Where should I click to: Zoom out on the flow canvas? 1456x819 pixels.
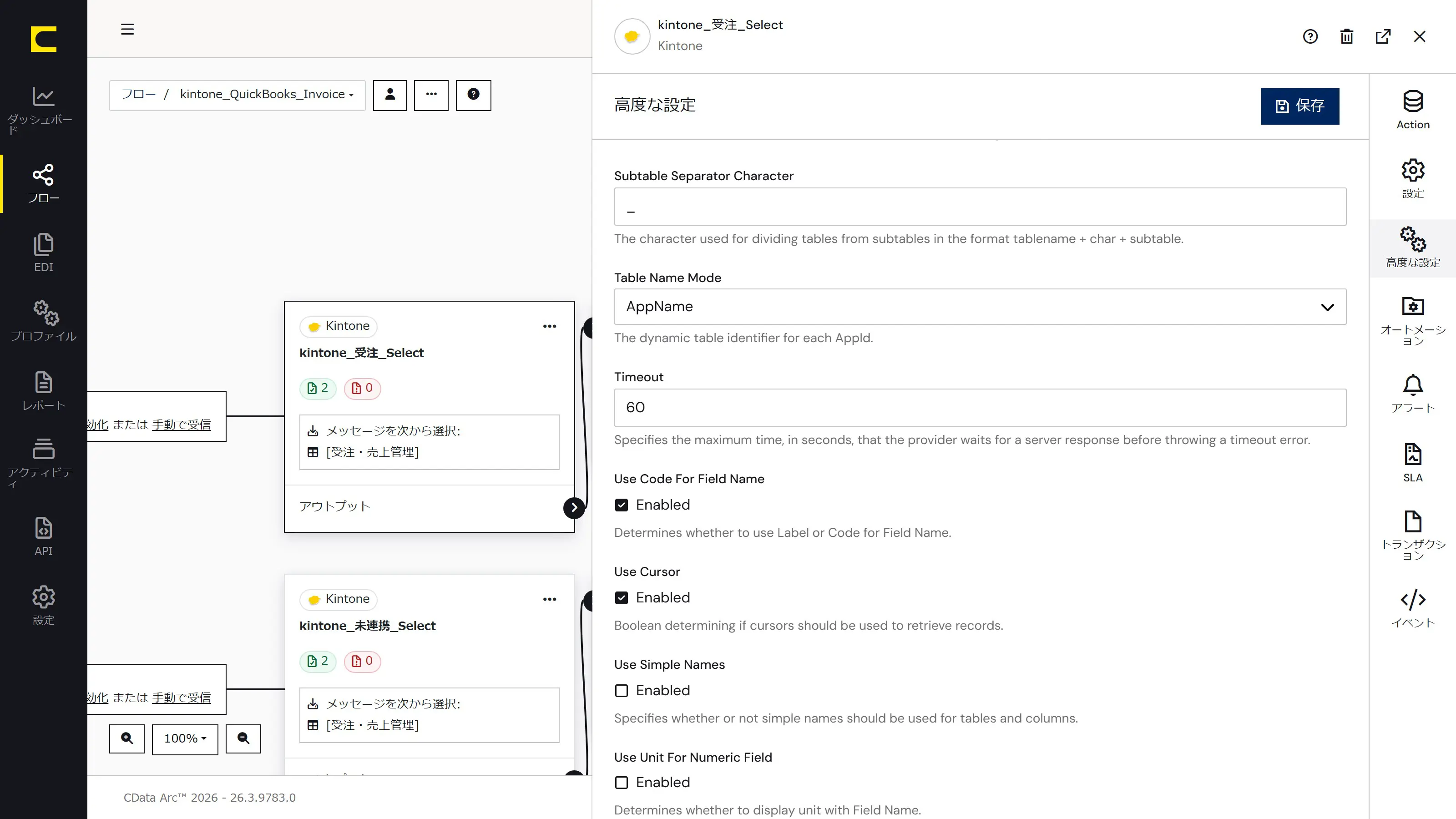point(243,739)
